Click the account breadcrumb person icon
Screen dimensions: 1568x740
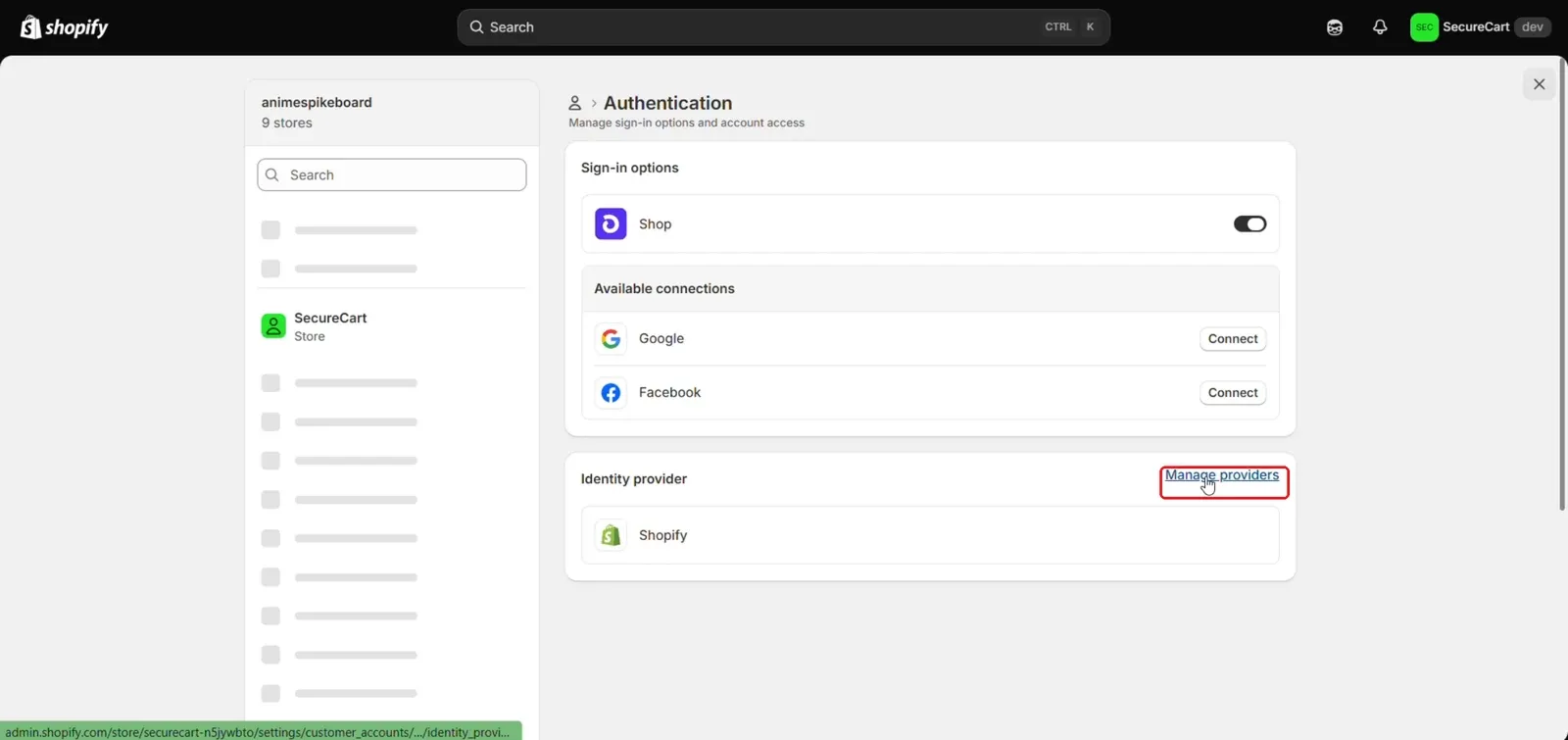(x=575, y=103)
